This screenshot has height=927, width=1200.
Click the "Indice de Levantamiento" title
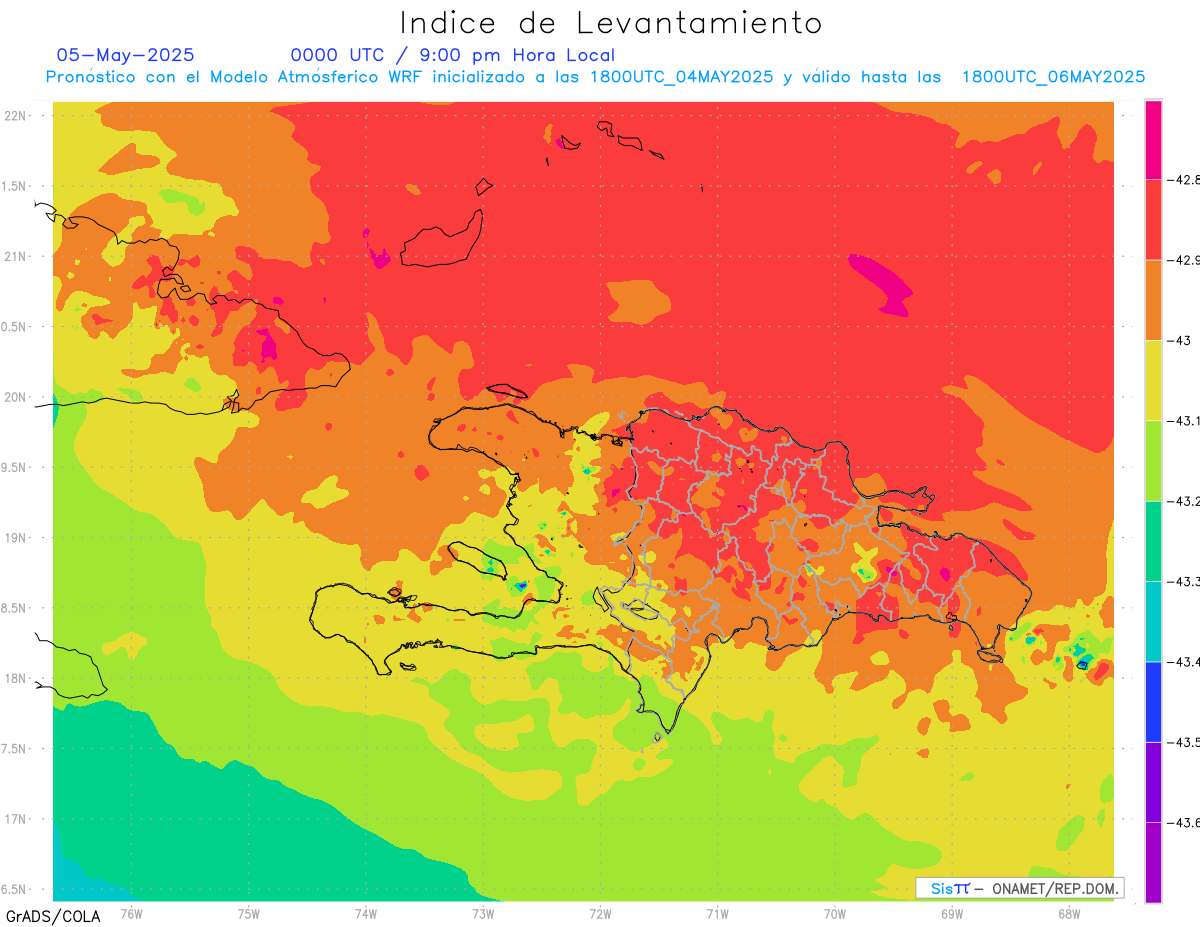pos(611,23)
